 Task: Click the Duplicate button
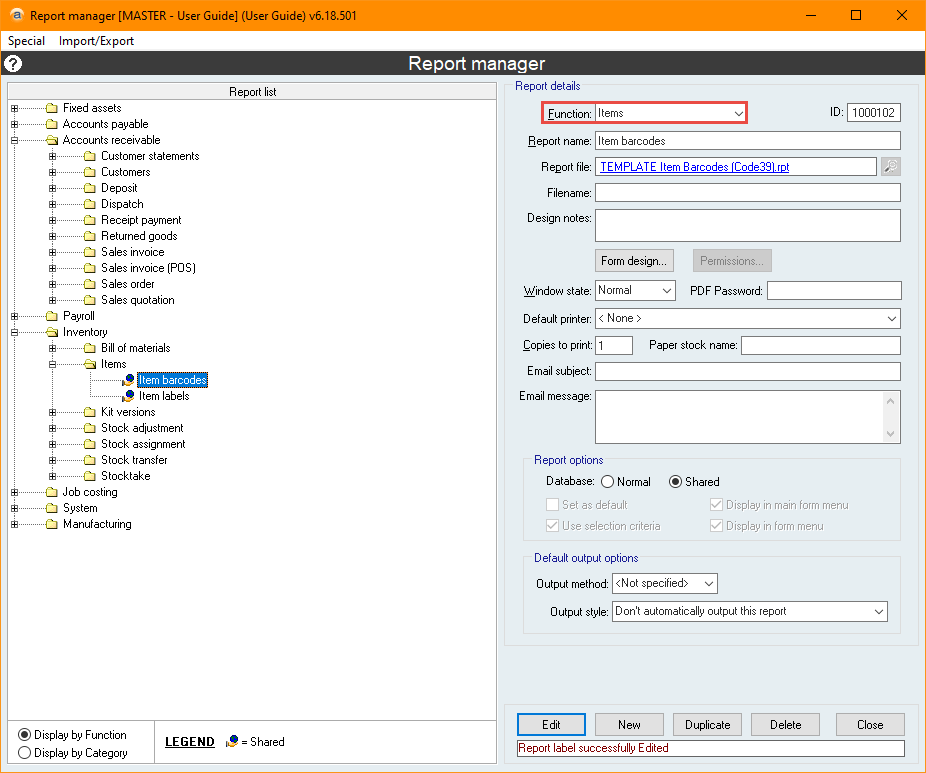click(x=708, y=725)
